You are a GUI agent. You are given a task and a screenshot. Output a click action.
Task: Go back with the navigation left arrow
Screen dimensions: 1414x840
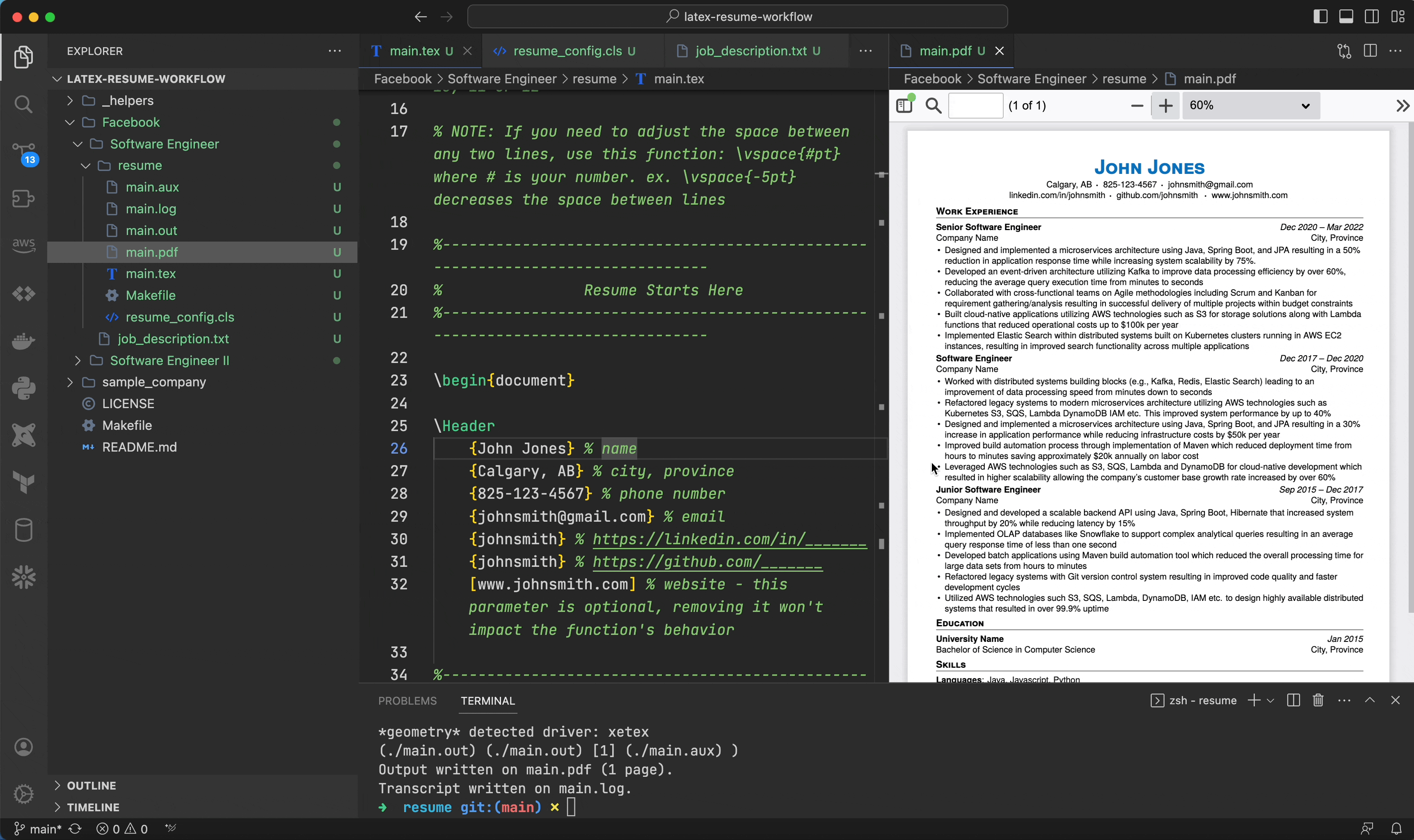[x=420, y=17]
